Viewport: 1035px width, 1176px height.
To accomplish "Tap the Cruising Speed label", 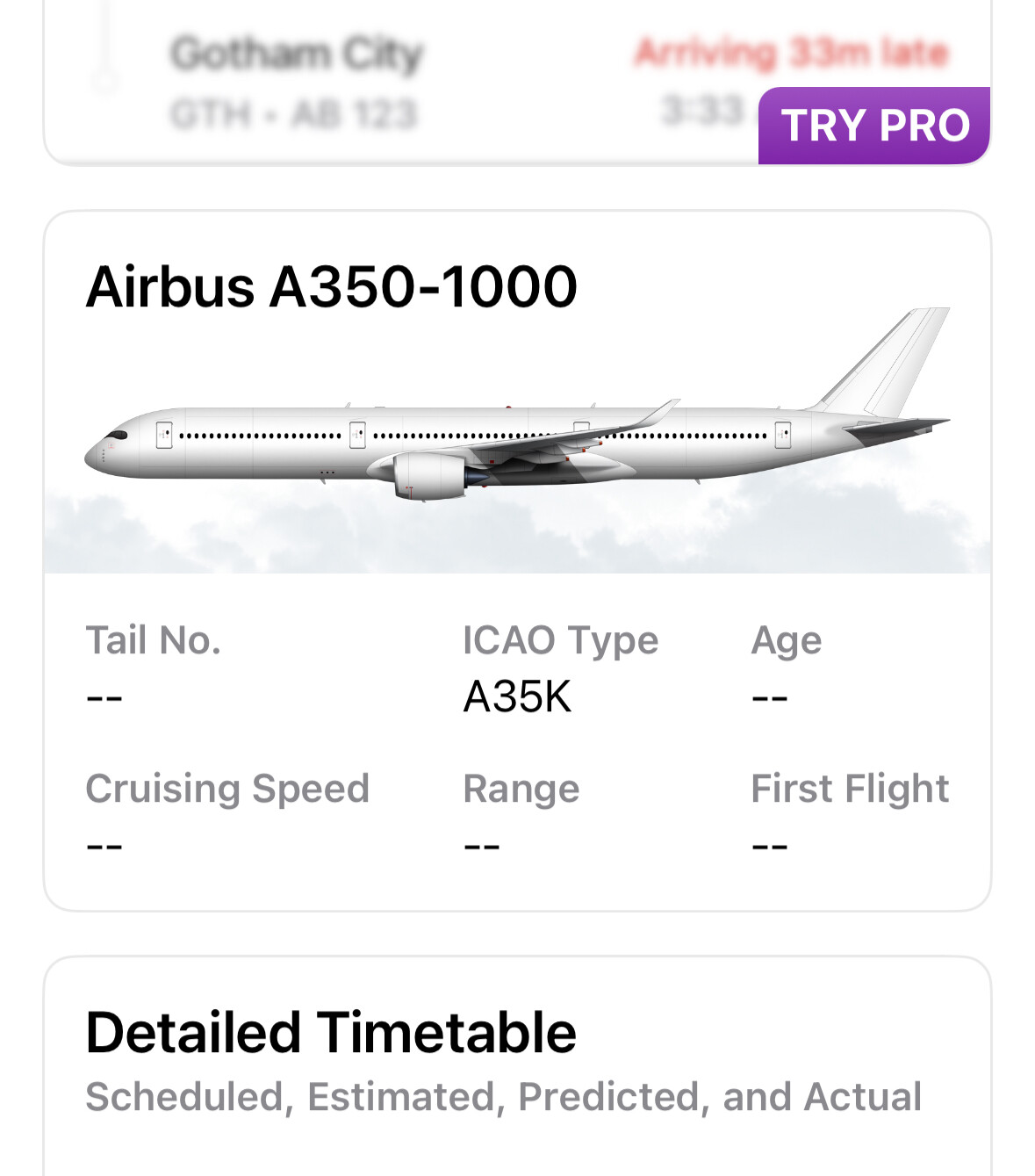I will click(227, 789).
